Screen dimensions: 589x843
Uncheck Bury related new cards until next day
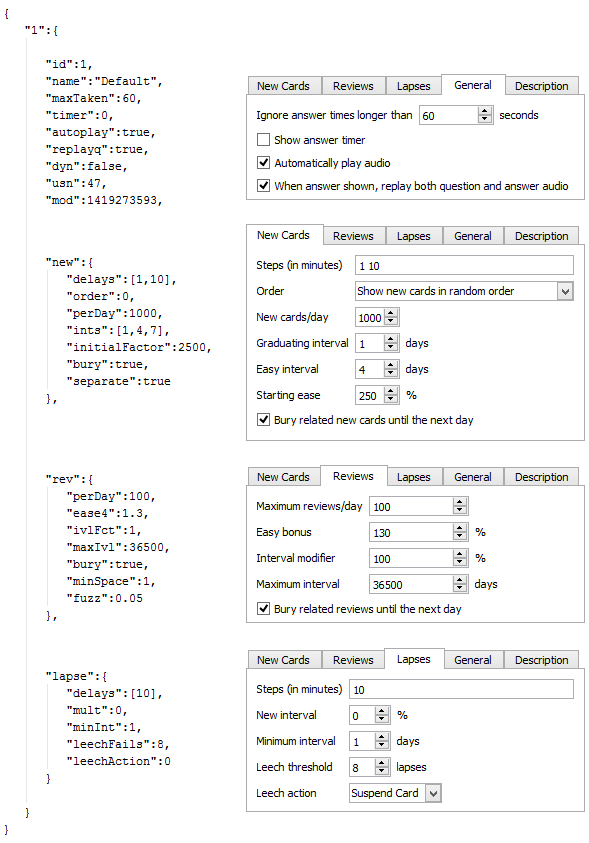263,419
